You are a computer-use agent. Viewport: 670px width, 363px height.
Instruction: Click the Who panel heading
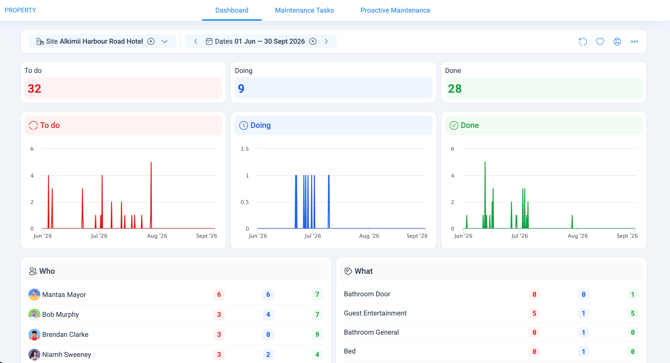tap(47, 271)
